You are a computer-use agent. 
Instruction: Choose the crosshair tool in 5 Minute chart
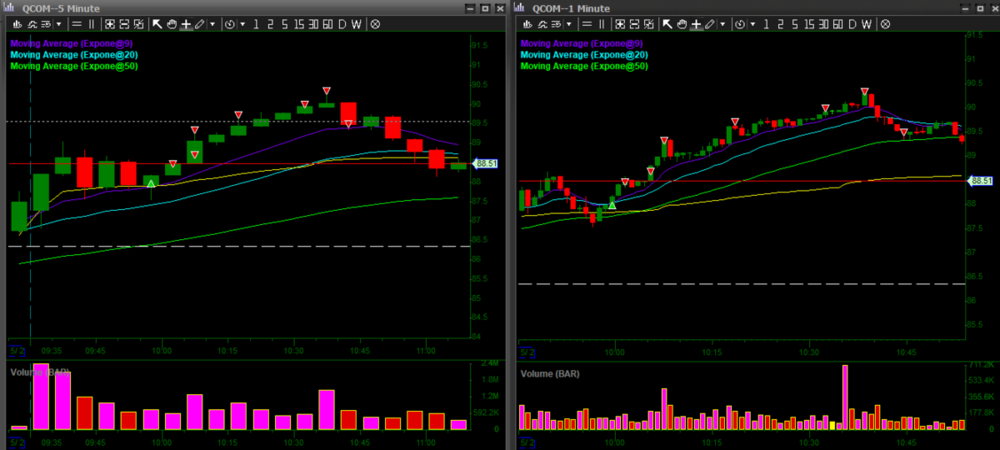pyautogui.click(x=186, y=23)
